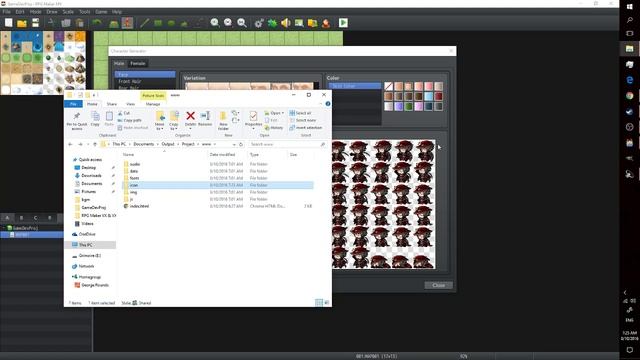640x360 pixels.
Task: Click Invert selection in Explorer ribbon
Action: [306, 128]
